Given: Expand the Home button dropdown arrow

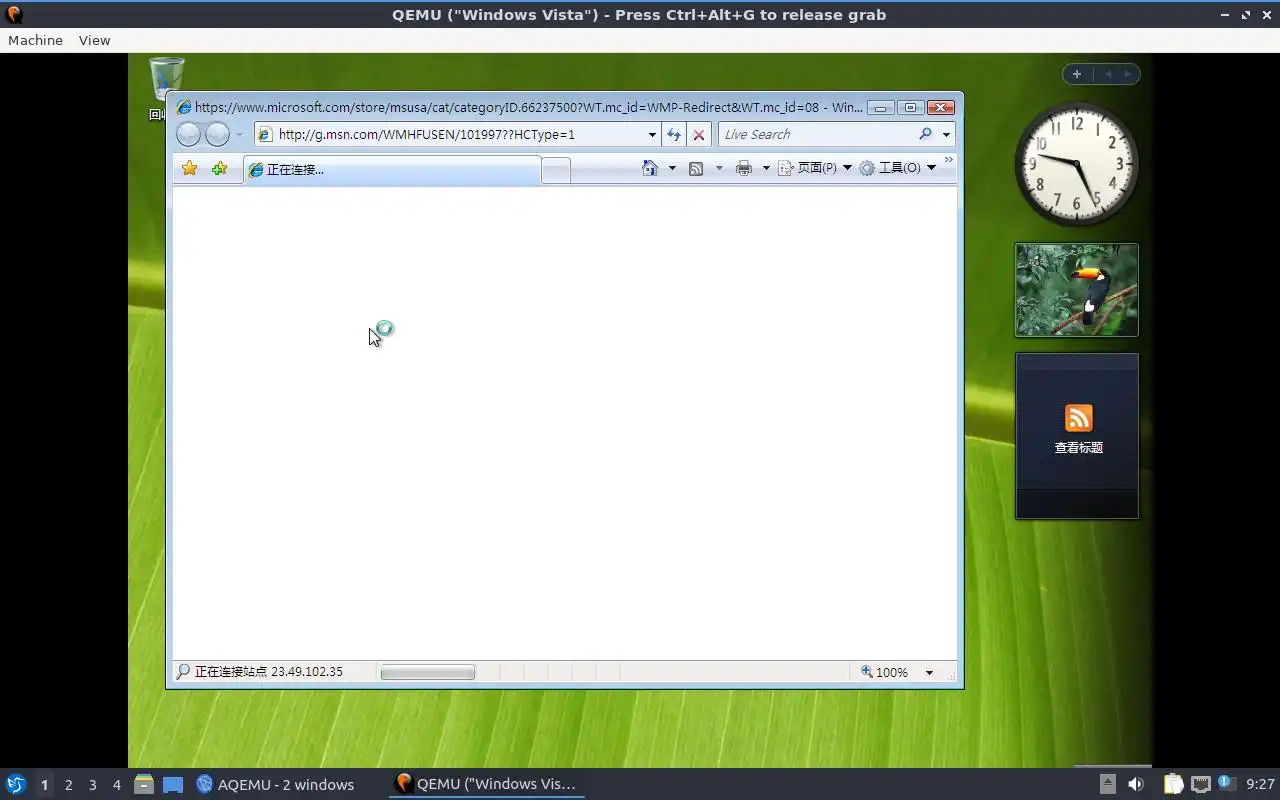Looking at the screenshot, I should point(672,168).
